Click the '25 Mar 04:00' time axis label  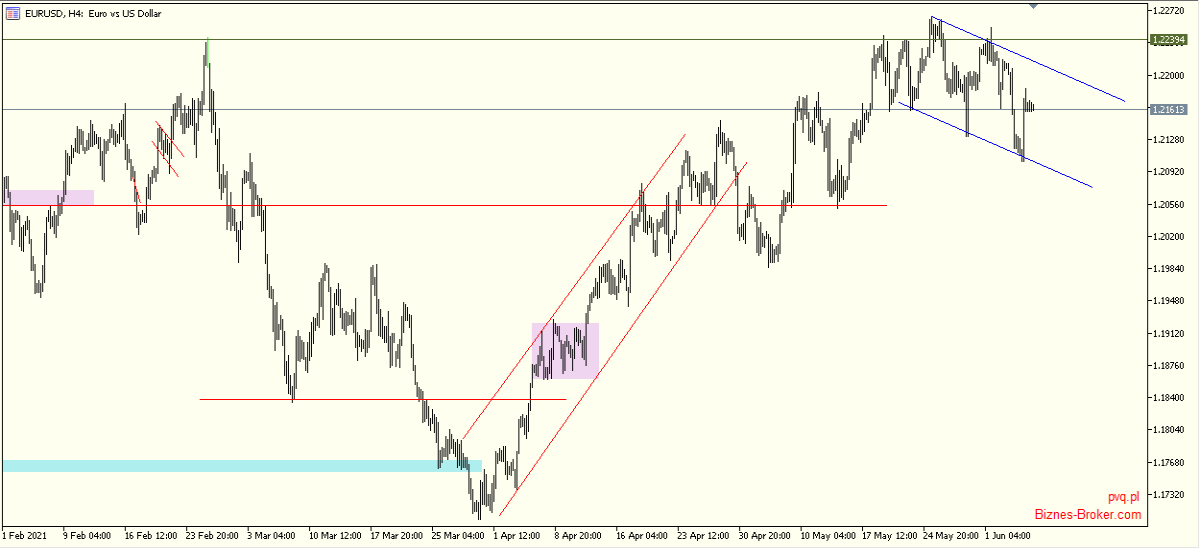[459, 535]
